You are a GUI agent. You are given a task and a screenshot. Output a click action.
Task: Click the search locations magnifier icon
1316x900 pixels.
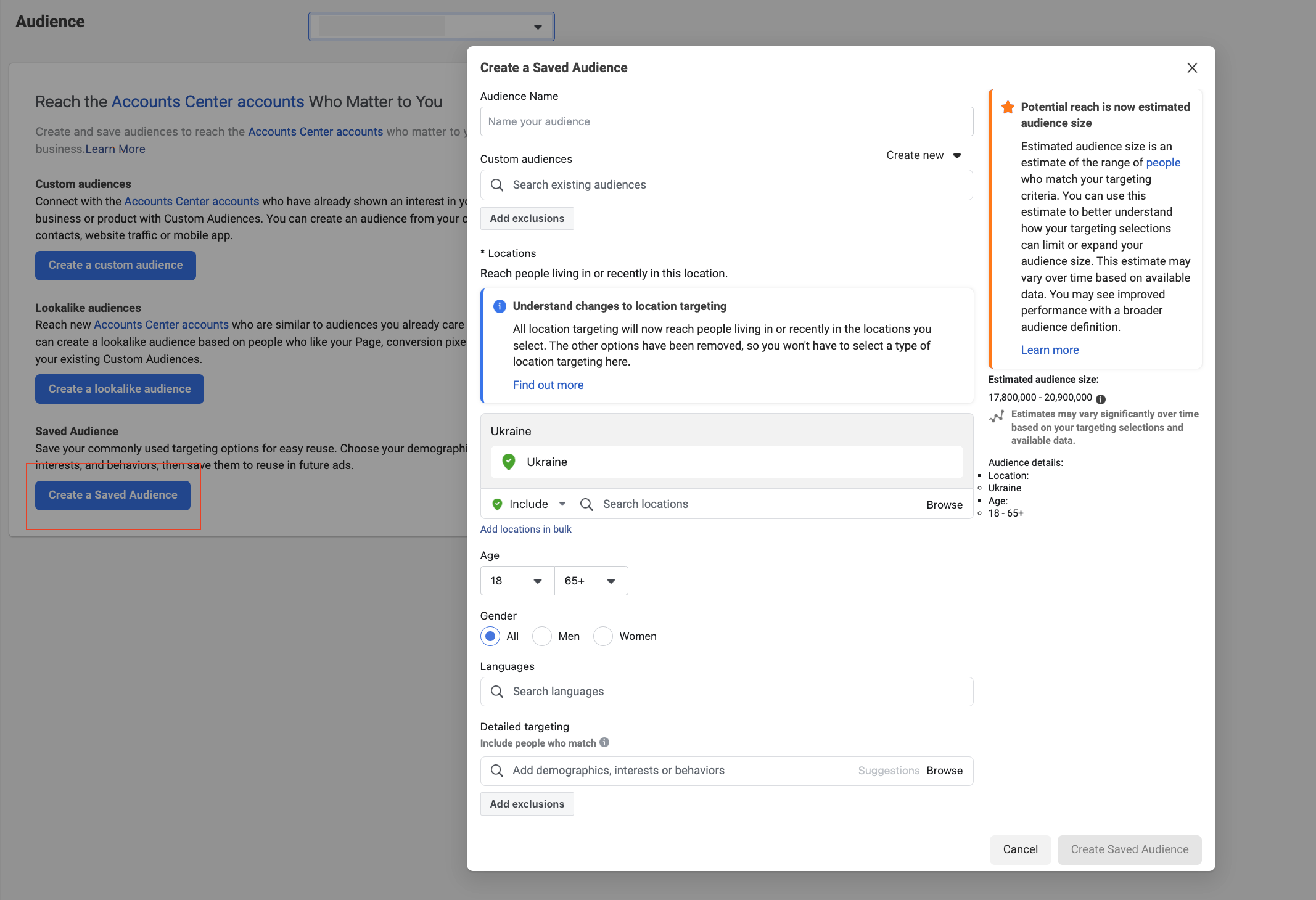586,504
